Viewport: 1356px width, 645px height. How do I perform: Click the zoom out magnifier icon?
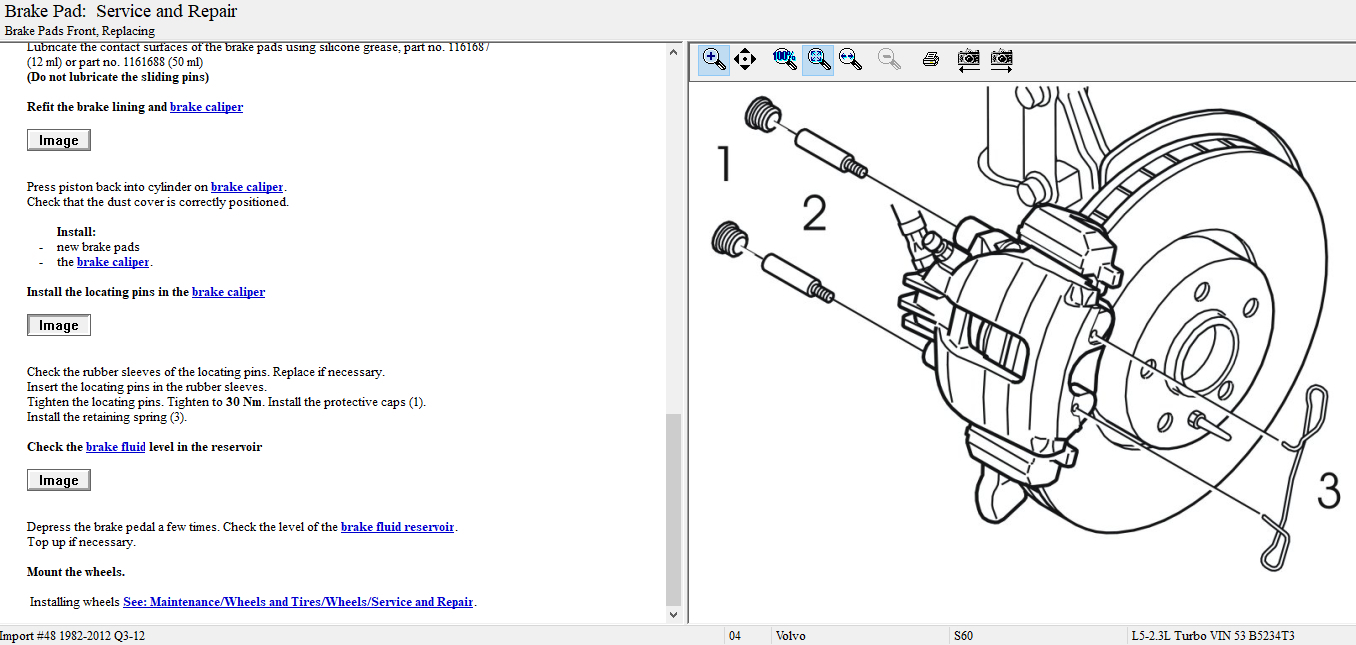coord(889,60)
